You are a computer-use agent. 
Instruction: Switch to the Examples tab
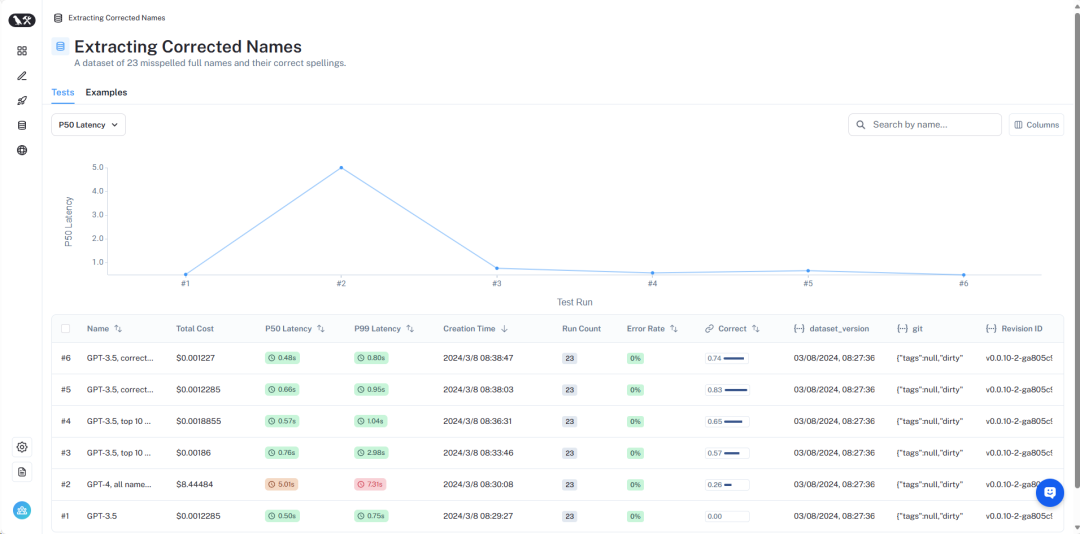106,92
